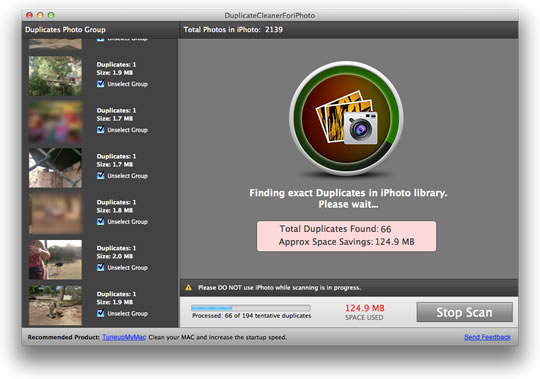
Task: Click the scan progress bar
Action: [251, 308]
